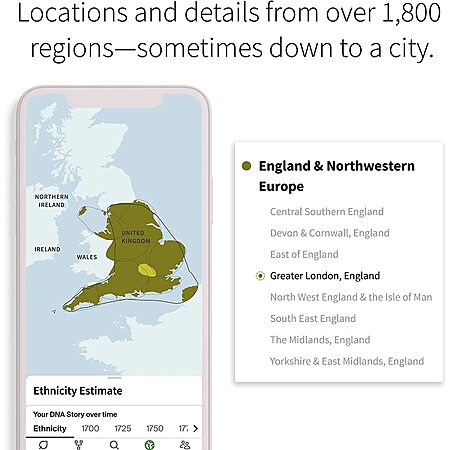
Task: Tap the search magnifier icon
Action: coord(114,445)
